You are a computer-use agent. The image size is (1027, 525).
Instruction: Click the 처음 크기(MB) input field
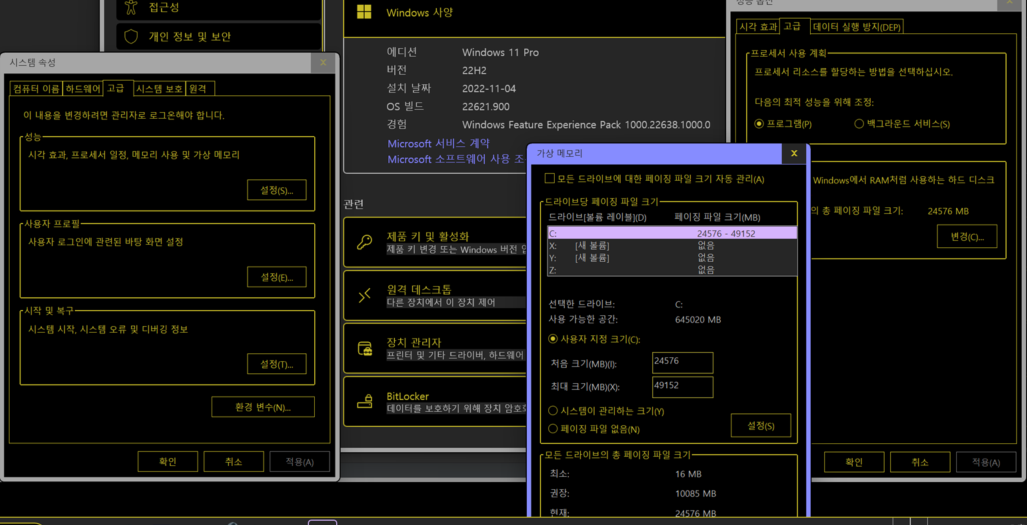coord(682,363)
